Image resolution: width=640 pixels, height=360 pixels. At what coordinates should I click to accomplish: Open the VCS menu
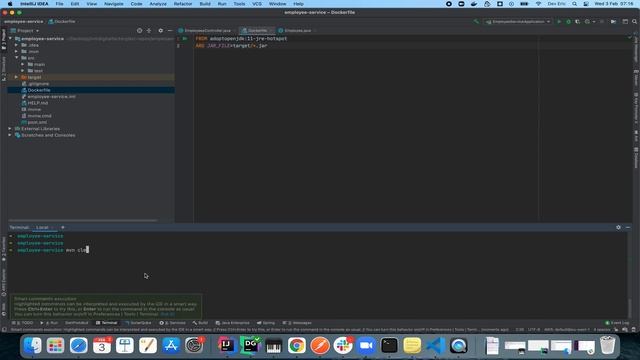click(257, 4)
